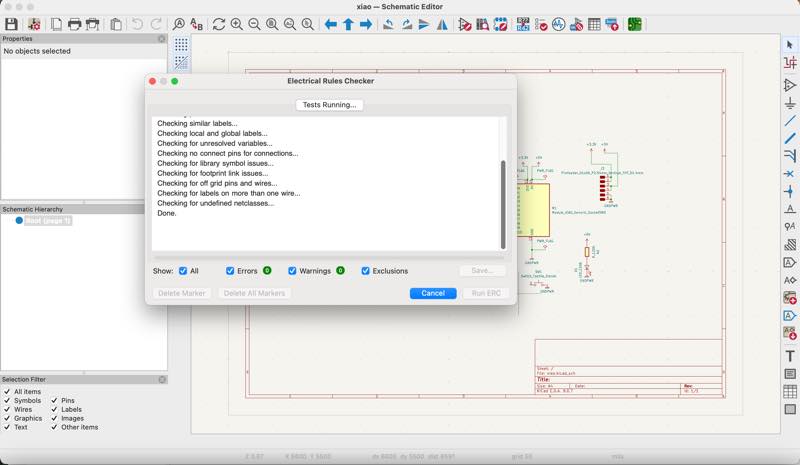This screenshot has width=800, height=465.
Task: Open the Symbol Editor icon
Action: point(464,24)
